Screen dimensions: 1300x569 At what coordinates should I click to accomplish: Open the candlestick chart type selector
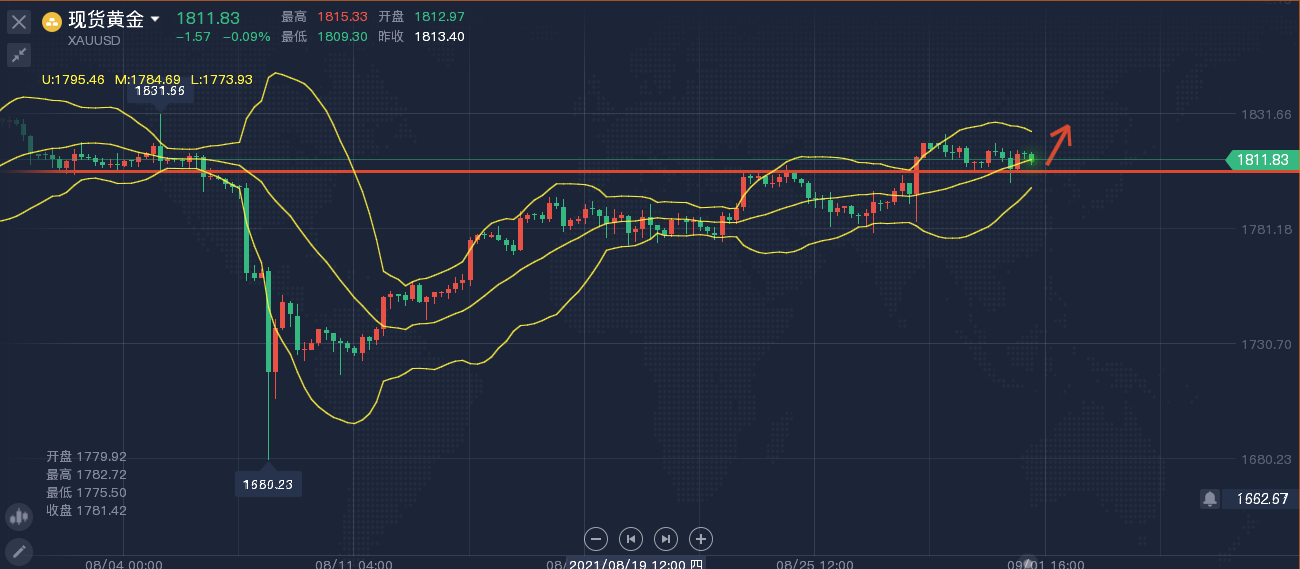click(x=18, y=517)
